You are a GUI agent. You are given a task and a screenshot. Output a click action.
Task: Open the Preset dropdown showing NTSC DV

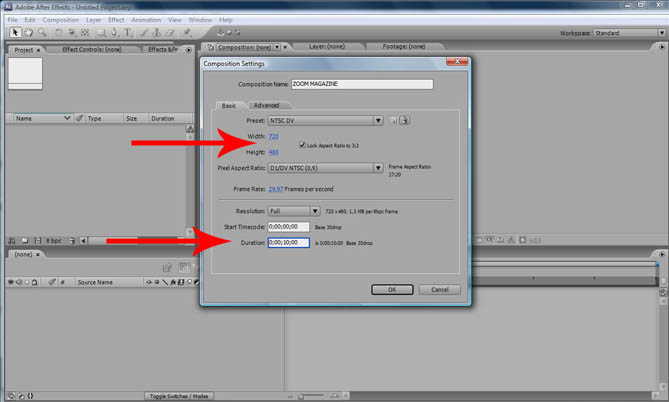[x=326, y=121]
